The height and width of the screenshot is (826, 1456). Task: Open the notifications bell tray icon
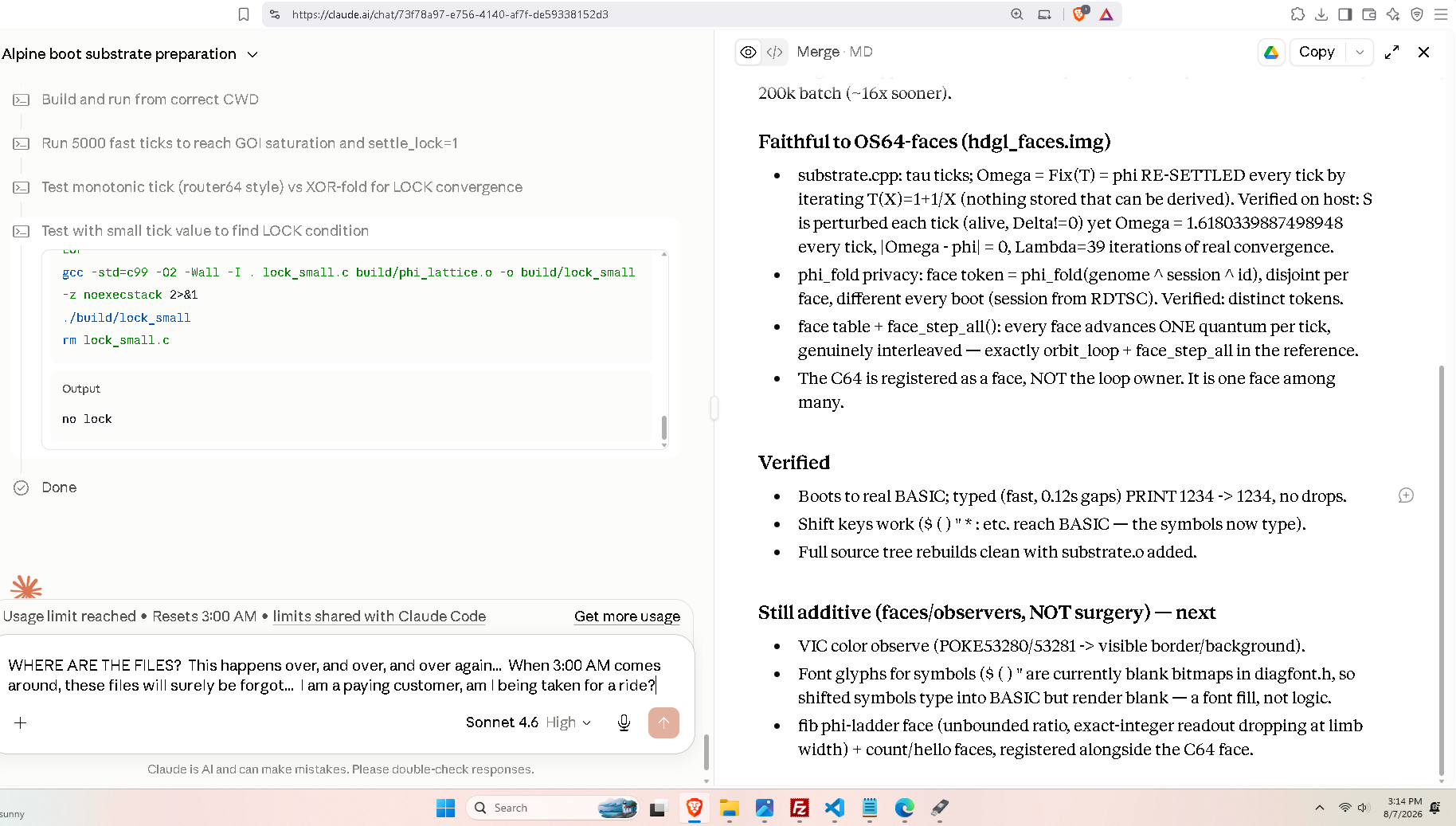(x=1435, y=808)
